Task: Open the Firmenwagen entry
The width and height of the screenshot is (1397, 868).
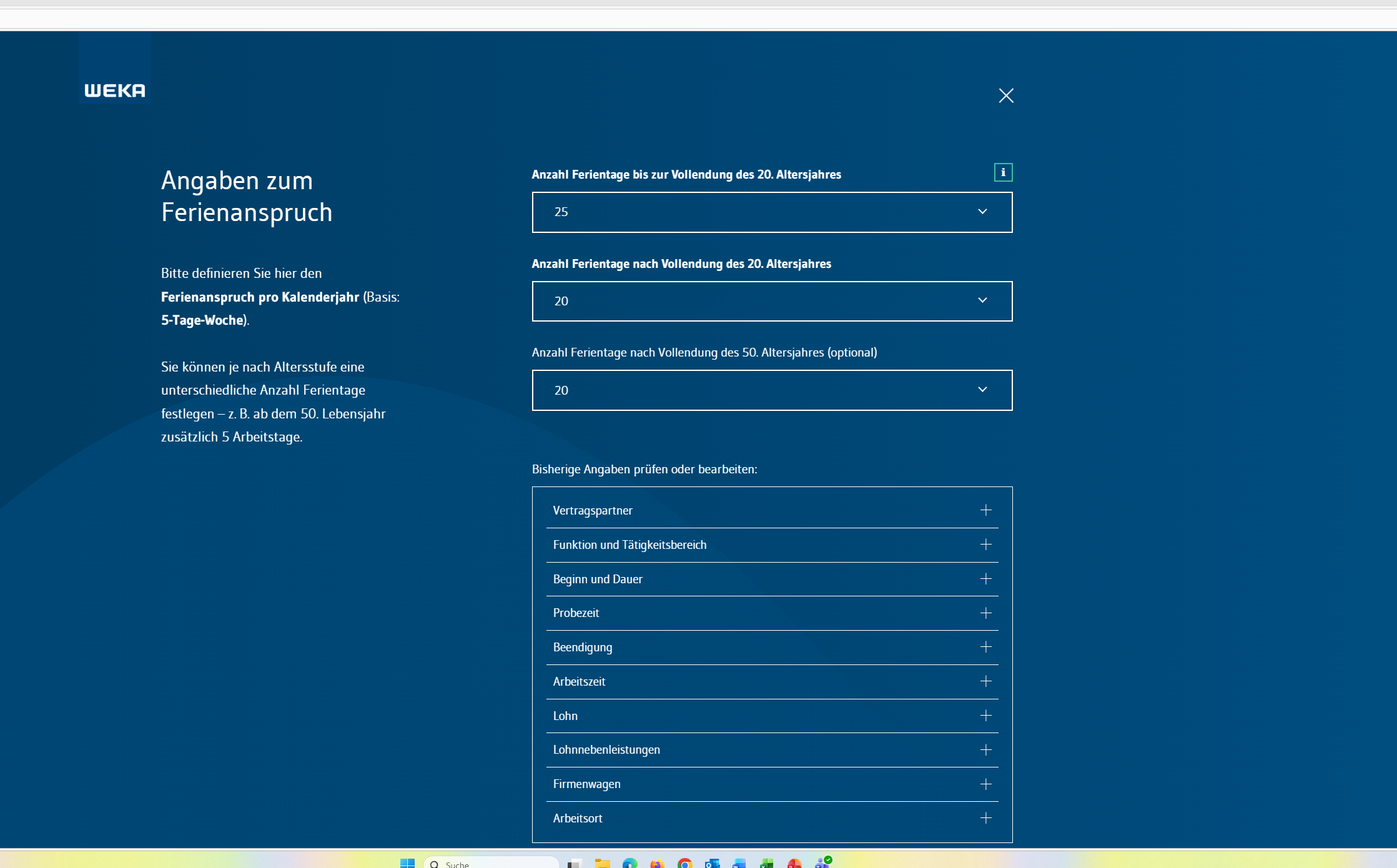Action: click(772, 784)
